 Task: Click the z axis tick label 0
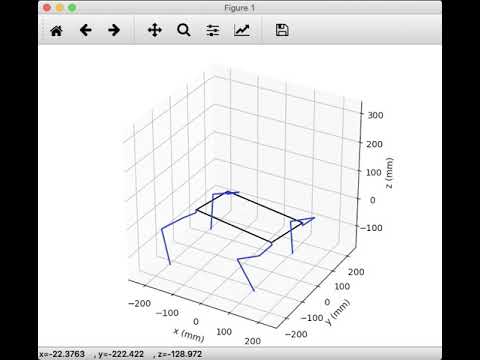click(x=372, y=200)
